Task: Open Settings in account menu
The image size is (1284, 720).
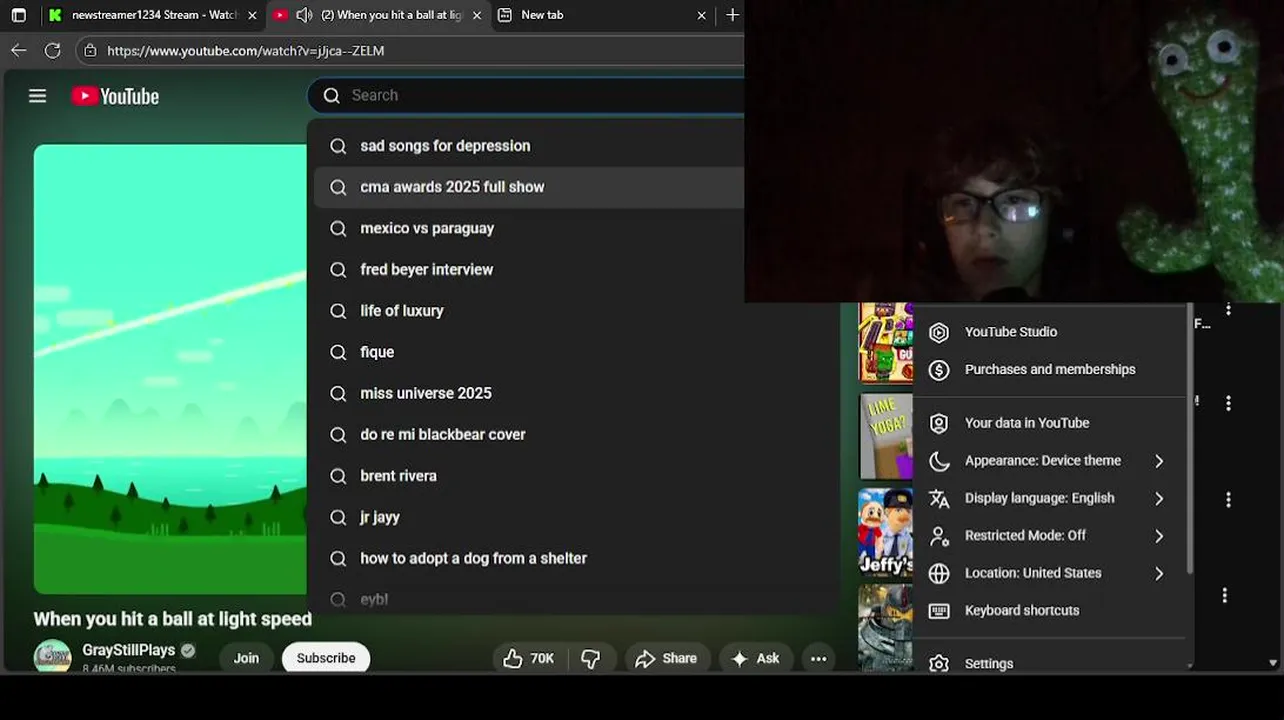Action: point(1050,662)
